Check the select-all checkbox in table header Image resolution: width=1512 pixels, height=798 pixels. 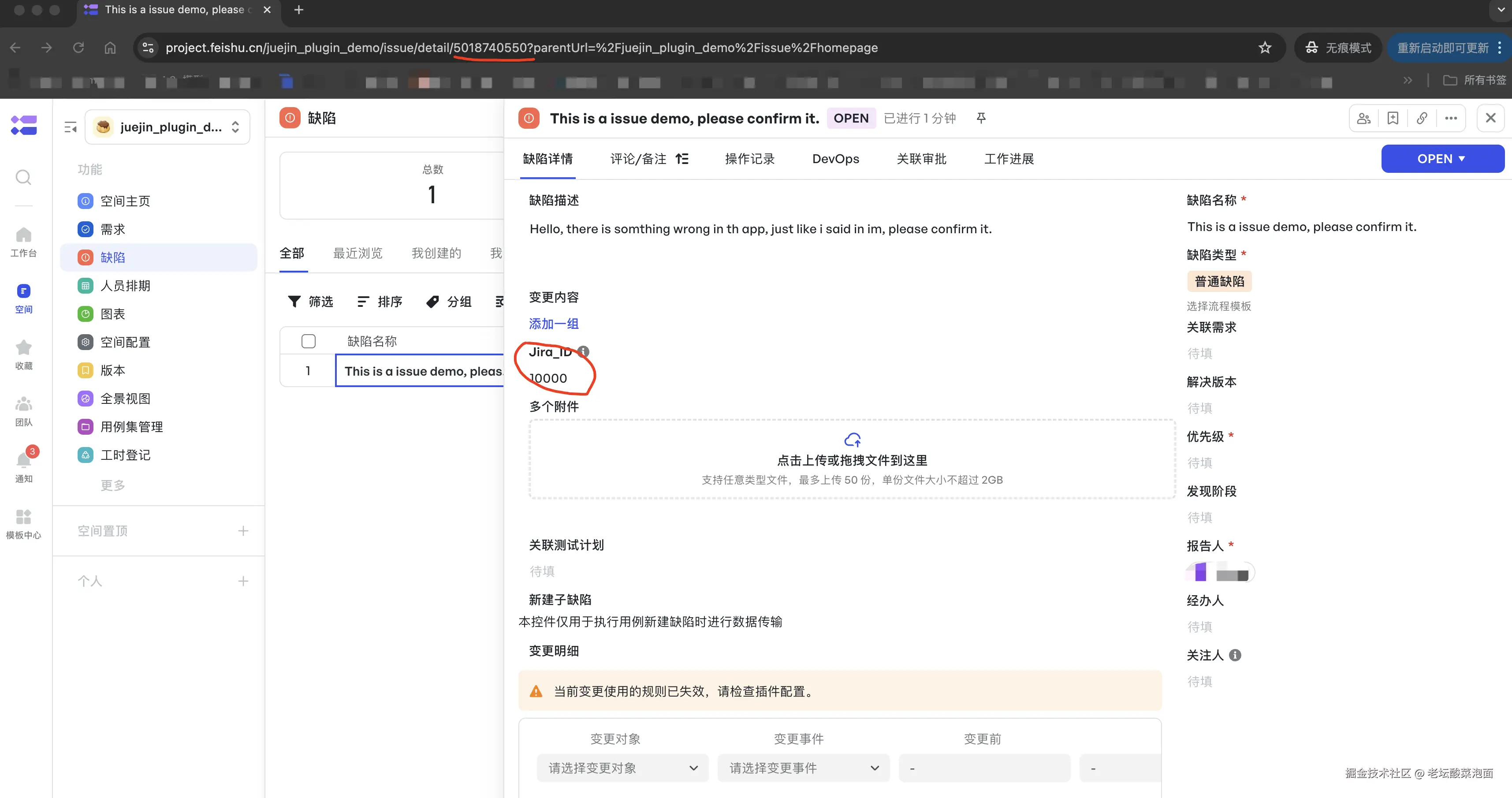308,341
